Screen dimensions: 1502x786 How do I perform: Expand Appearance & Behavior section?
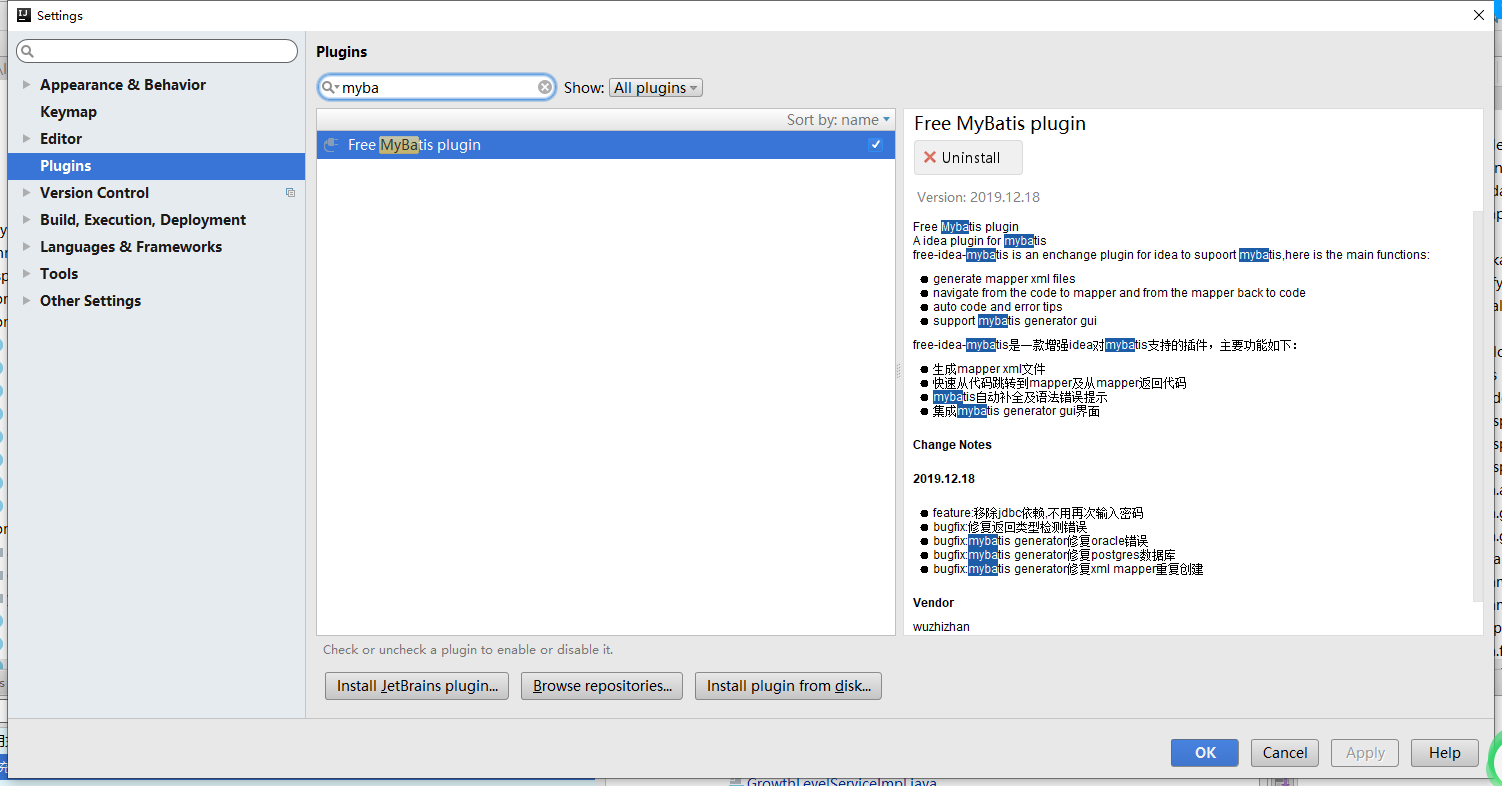tap(26, 85)
